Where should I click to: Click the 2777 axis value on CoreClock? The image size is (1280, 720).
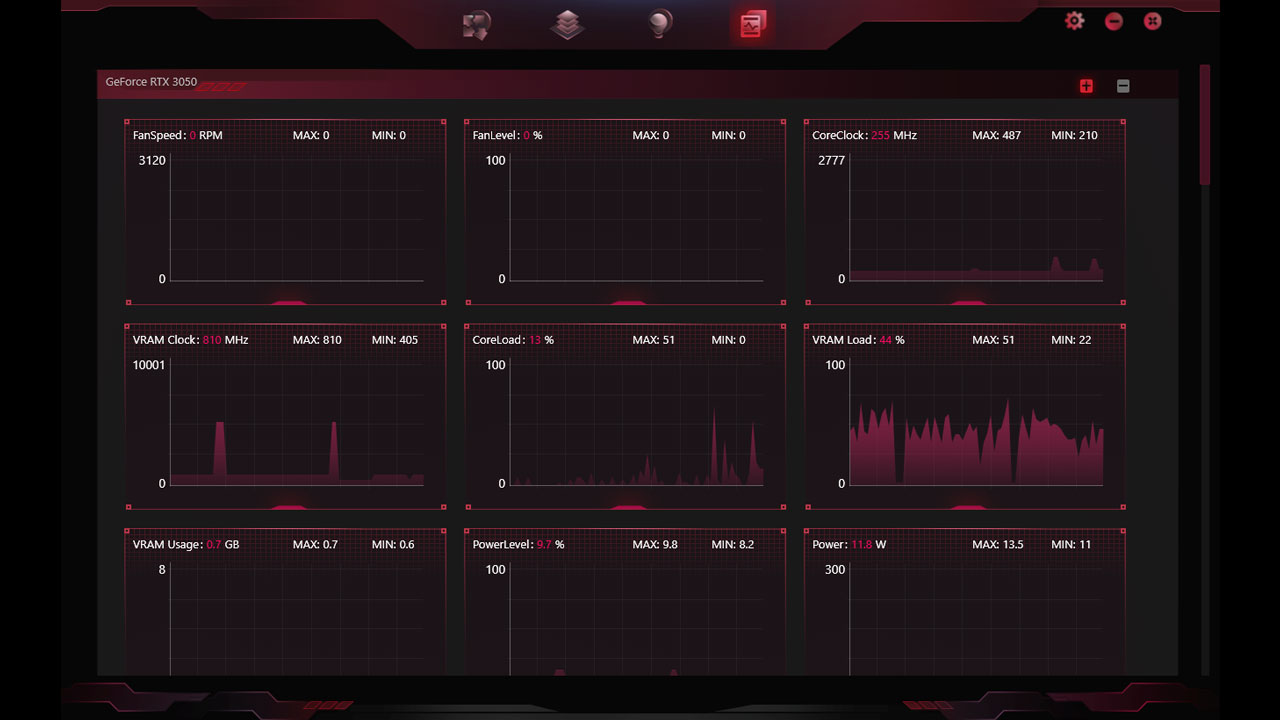click(x=832, y=160)
